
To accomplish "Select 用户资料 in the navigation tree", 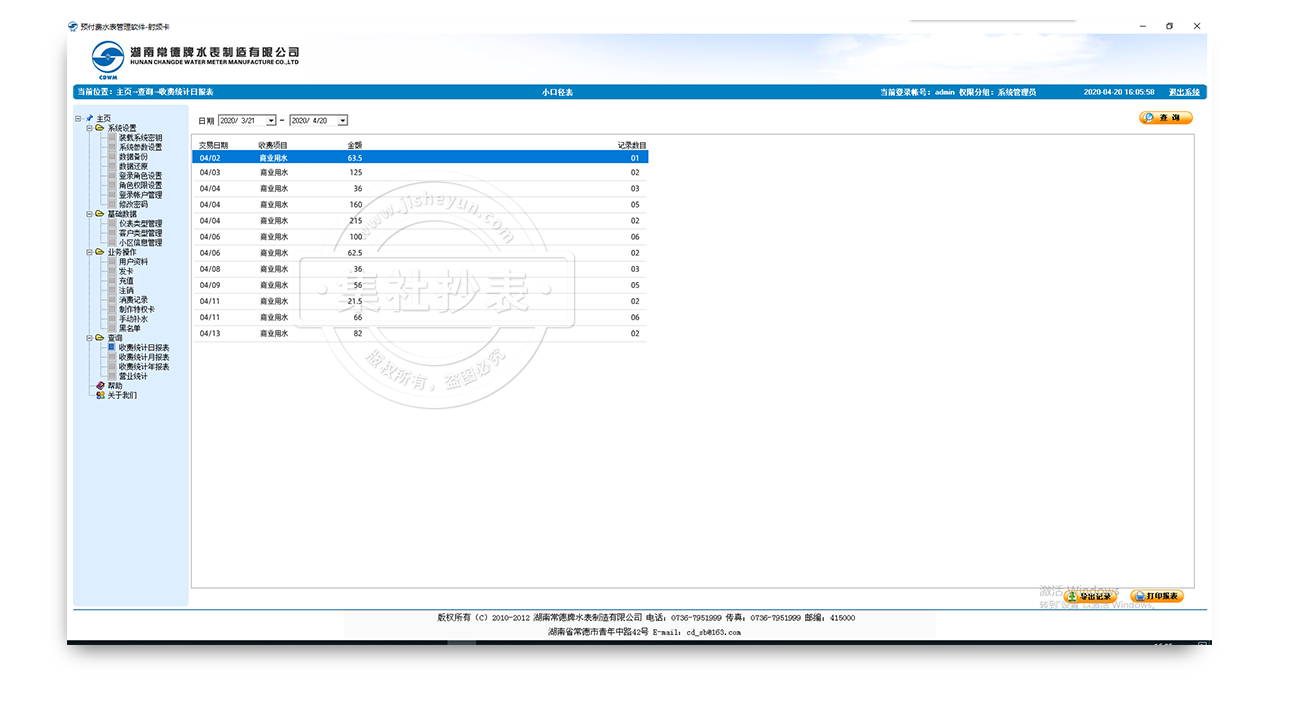I will tap(133, 262).
